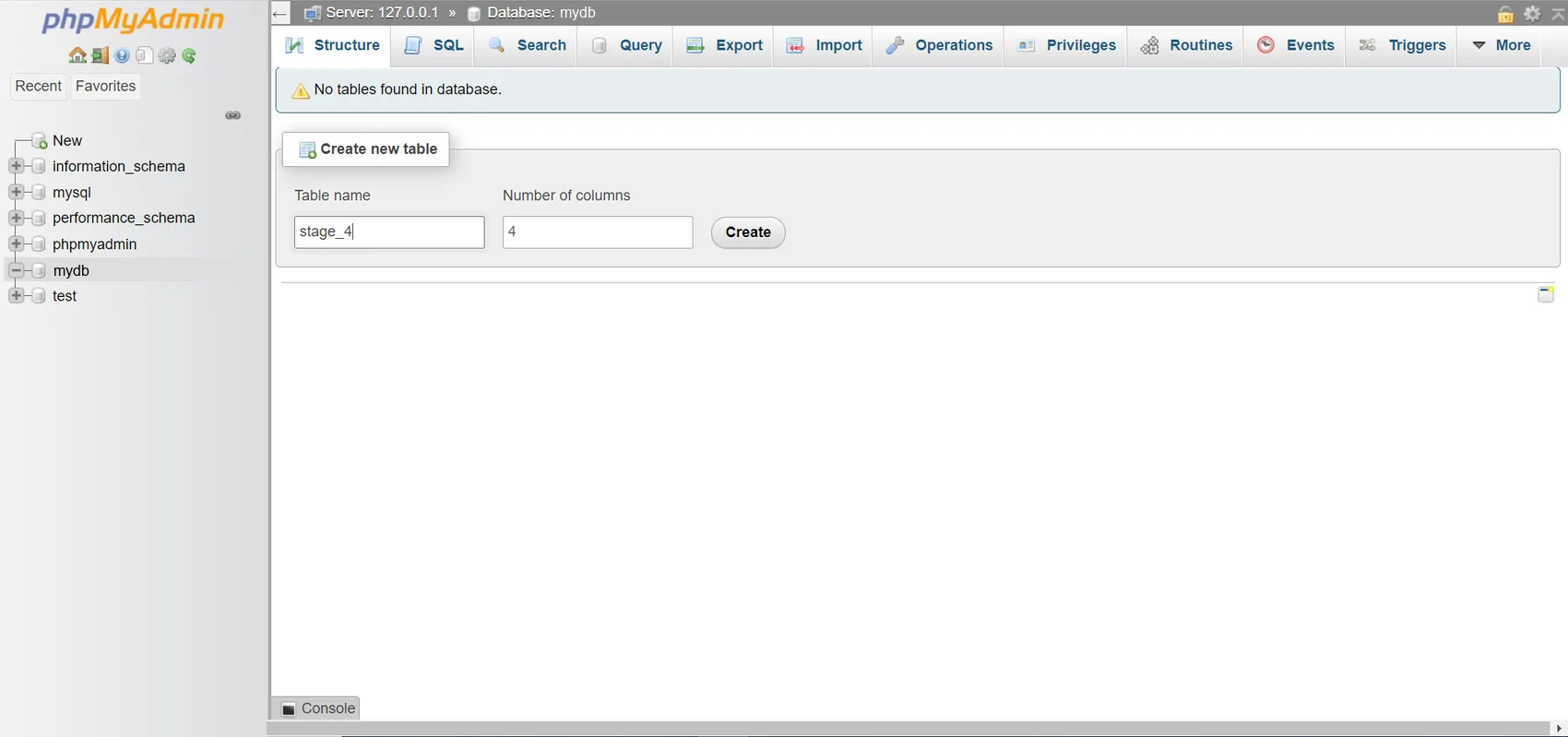This screenshot has width=1568, height=737.
Task: Switch to the Export tab
Action: coord(724,45)
